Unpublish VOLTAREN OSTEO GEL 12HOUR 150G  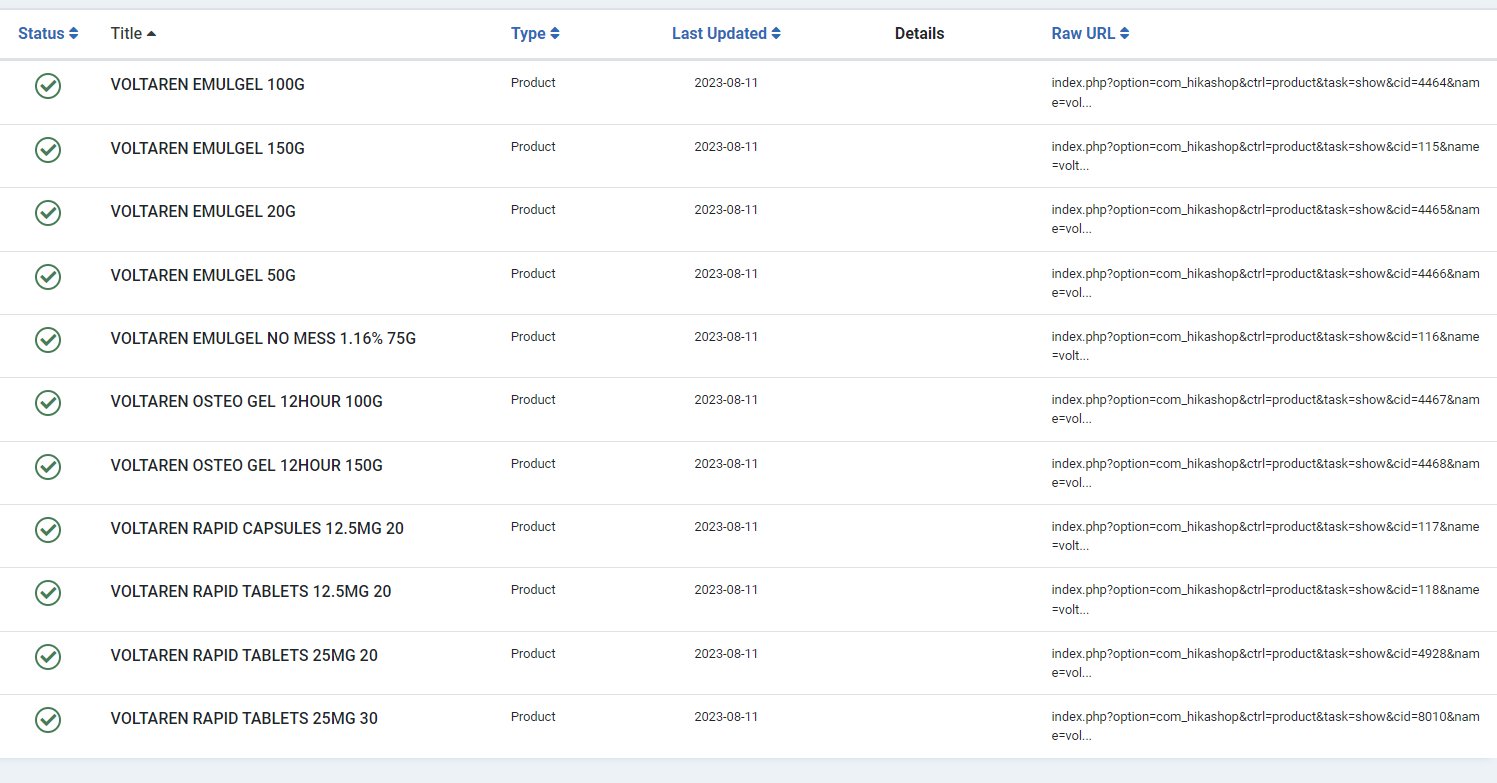click(x=48, y=467)
